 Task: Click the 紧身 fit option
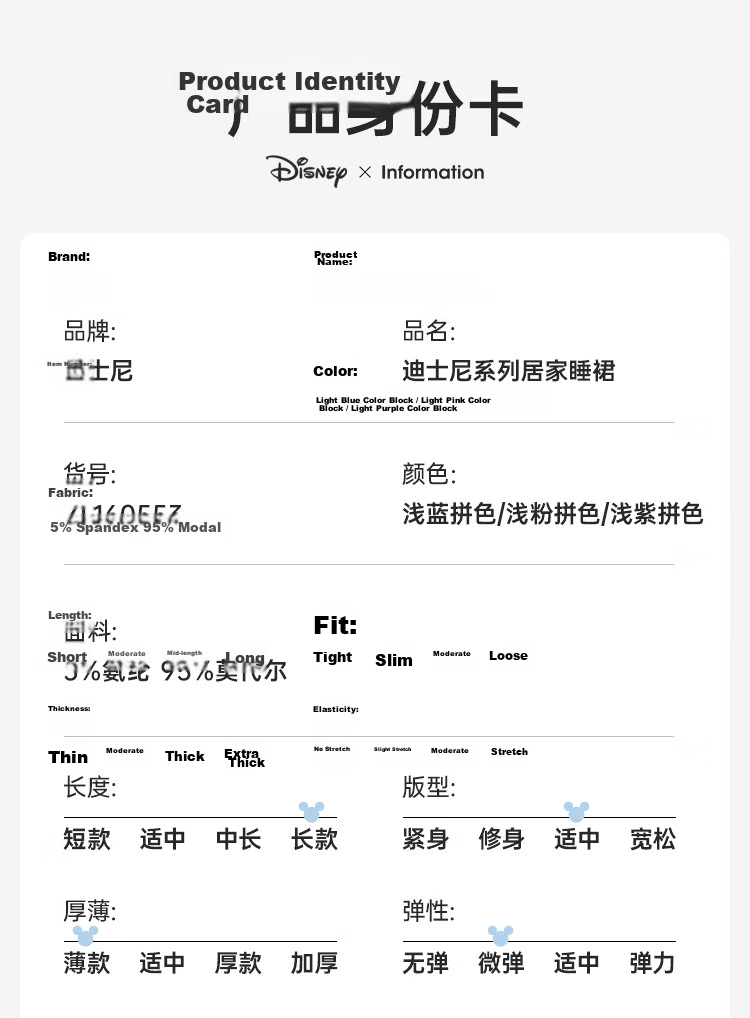(x=425, y=839)
